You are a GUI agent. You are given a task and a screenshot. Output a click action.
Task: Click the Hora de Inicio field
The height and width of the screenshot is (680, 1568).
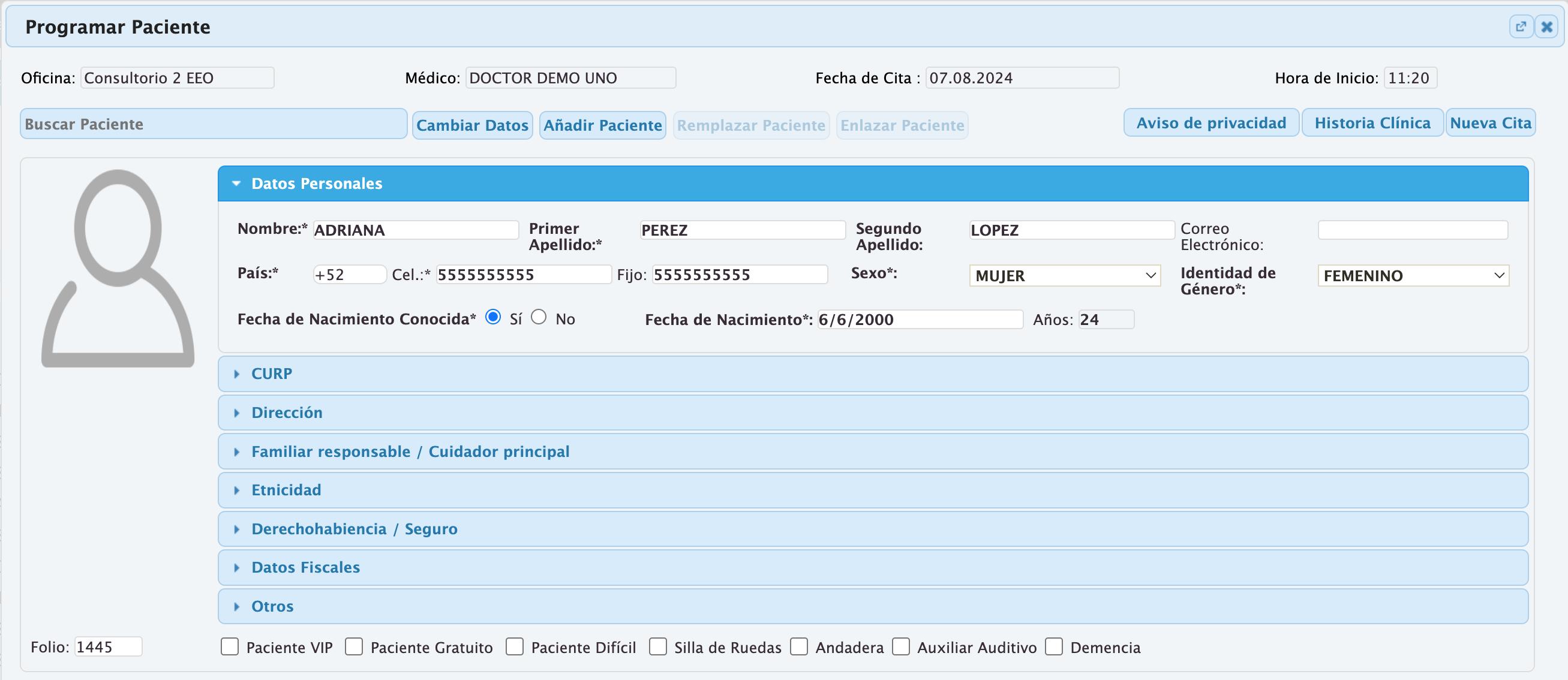[1411, 78]
